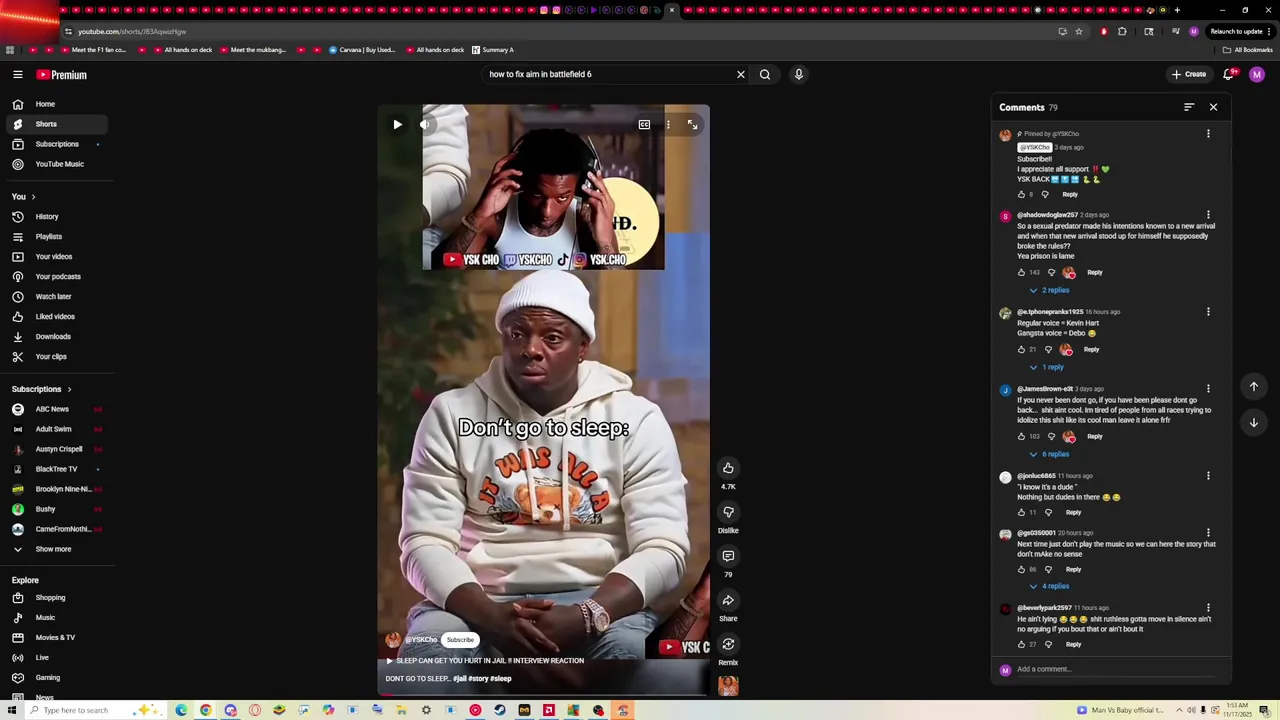The width and height of the screenshot is (1280, 720).
Task: Open the All Bookmarks folder
Action: coord(1248,50)
